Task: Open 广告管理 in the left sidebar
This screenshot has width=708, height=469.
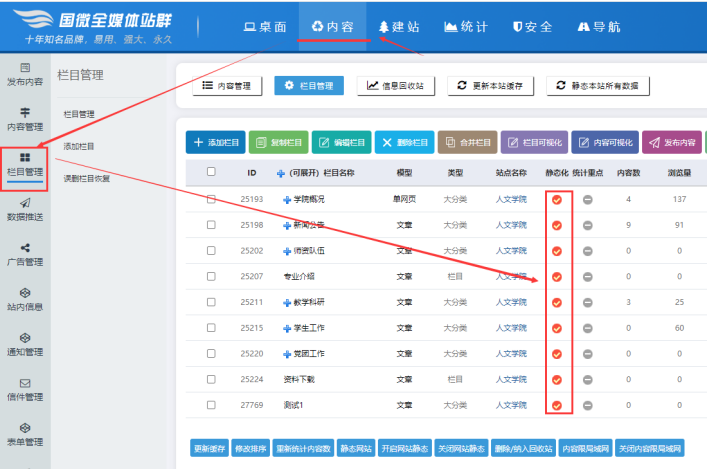Action: click(x=25, y=253)
